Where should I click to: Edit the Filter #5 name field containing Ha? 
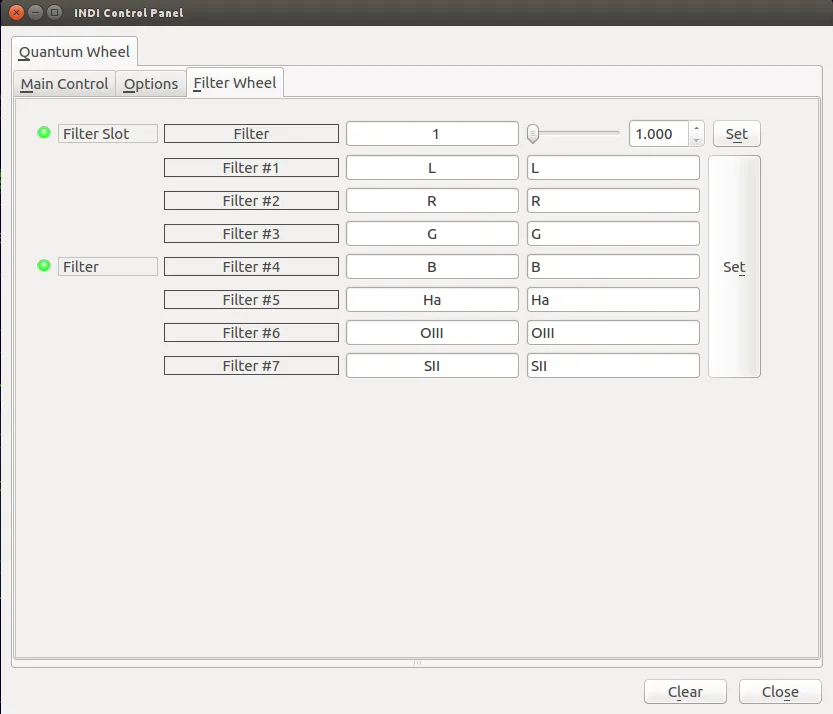613,300
